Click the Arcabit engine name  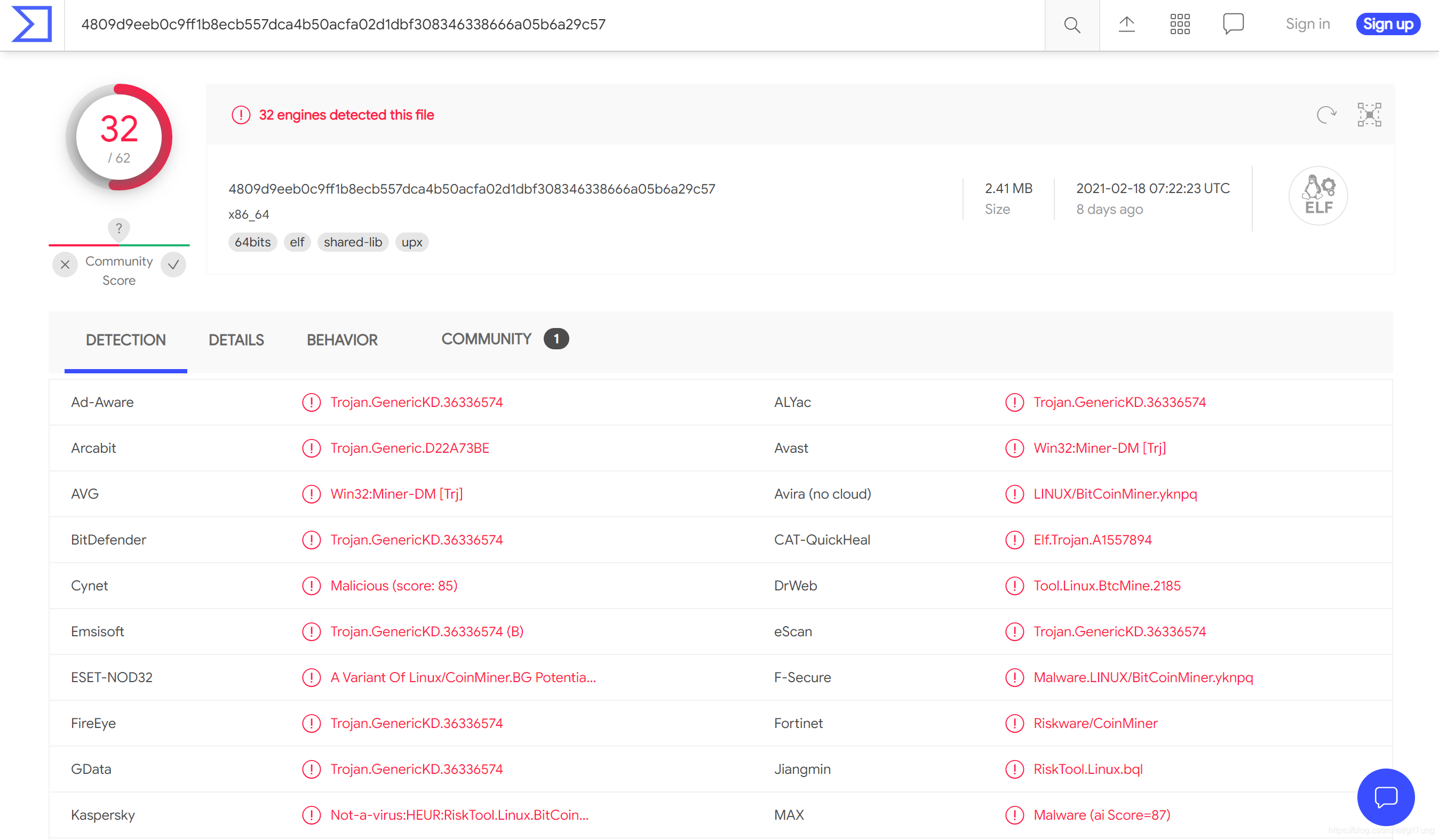[93, 448]
